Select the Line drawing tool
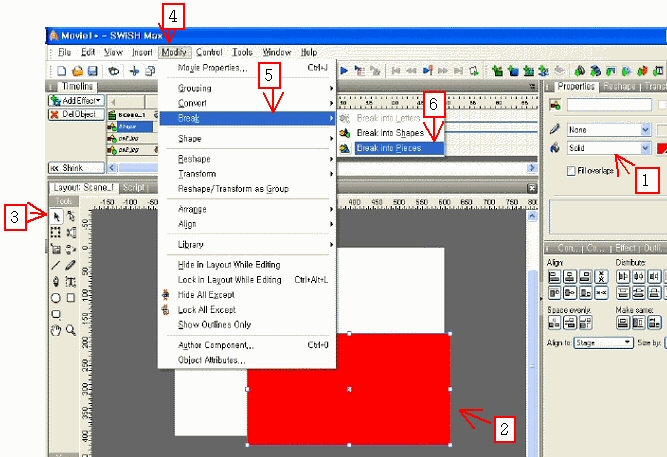This screenshot has height=457, width=667. [x=56, y=265]
